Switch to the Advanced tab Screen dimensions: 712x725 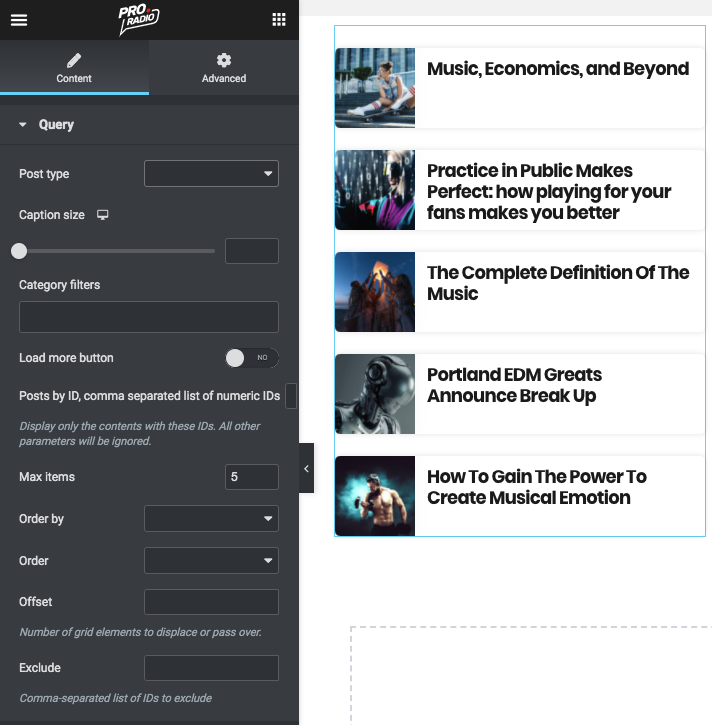[224, 68]
